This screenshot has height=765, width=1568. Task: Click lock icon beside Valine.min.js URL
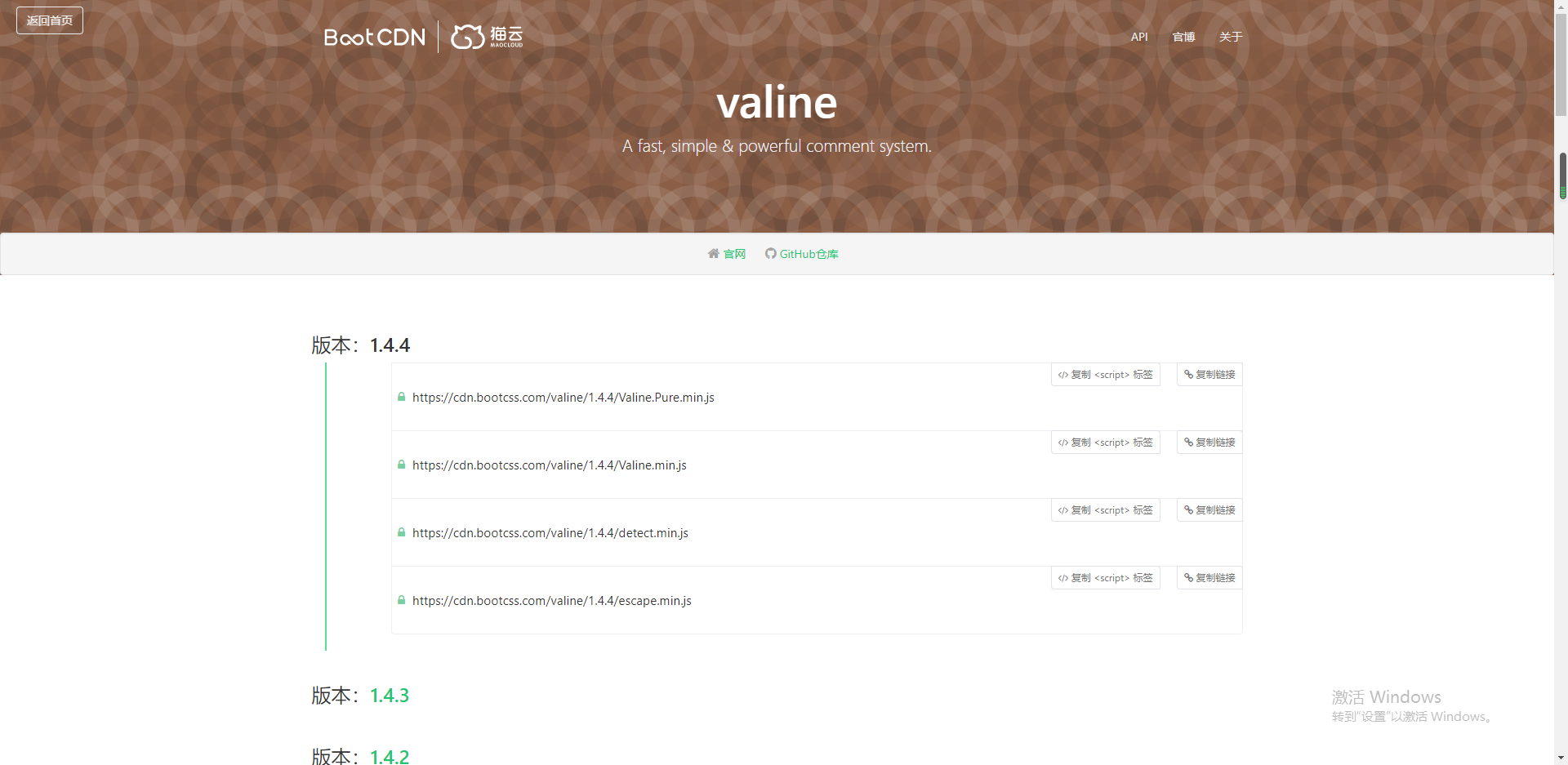401,465
